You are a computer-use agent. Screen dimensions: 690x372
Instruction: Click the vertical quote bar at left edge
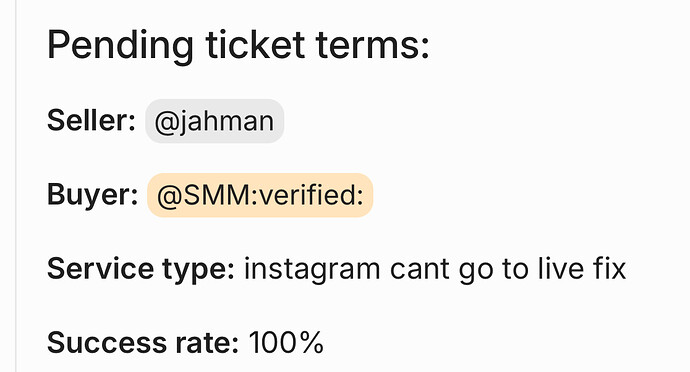[x=16, y=186]
